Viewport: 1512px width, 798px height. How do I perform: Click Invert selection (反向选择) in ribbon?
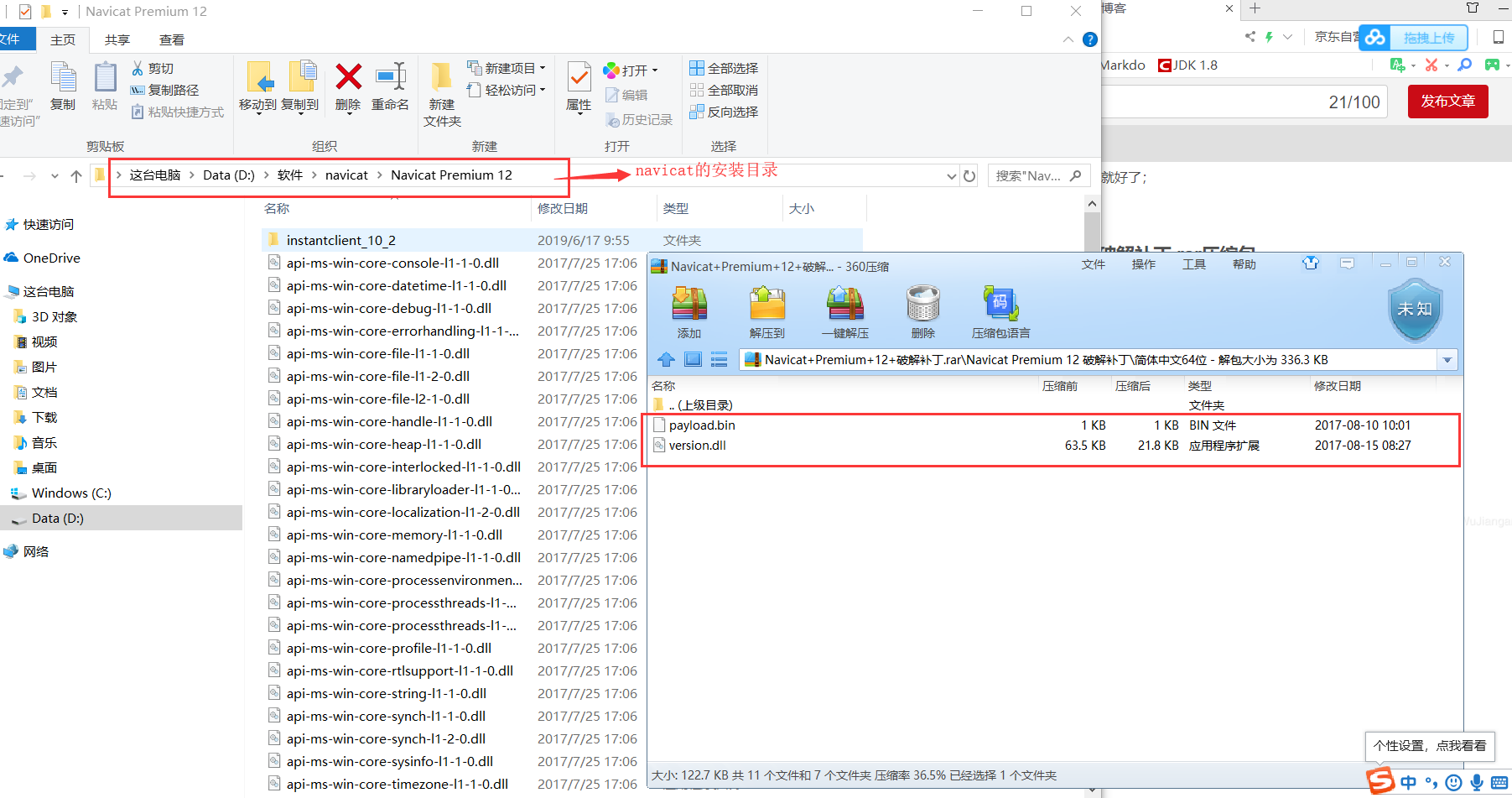(724, 112)
